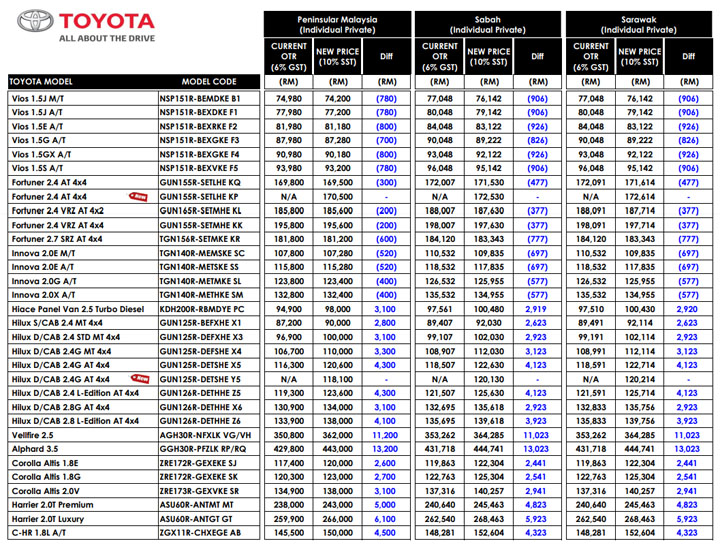Click the '3,300' diff for Hilux D/CAB 2.4G MT
720x554 pixels.
coord(385,351)
